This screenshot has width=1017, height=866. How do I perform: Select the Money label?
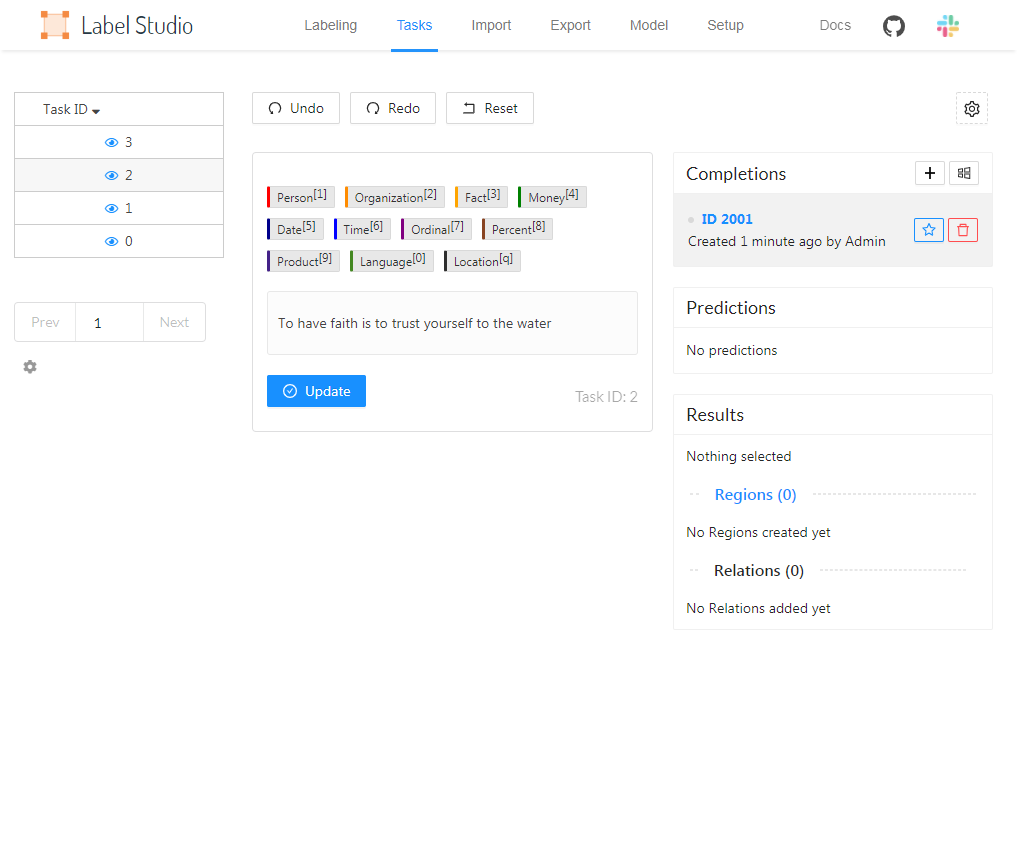(x=553, y=197)
